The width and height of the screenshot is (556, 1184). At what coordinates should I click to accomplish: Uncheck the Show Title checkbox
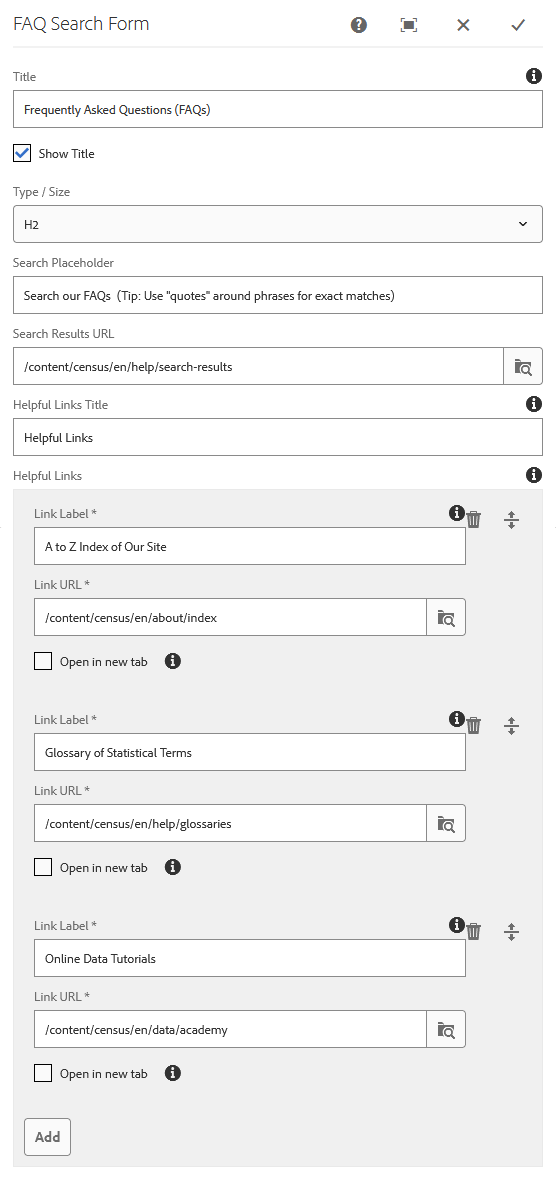22,153
